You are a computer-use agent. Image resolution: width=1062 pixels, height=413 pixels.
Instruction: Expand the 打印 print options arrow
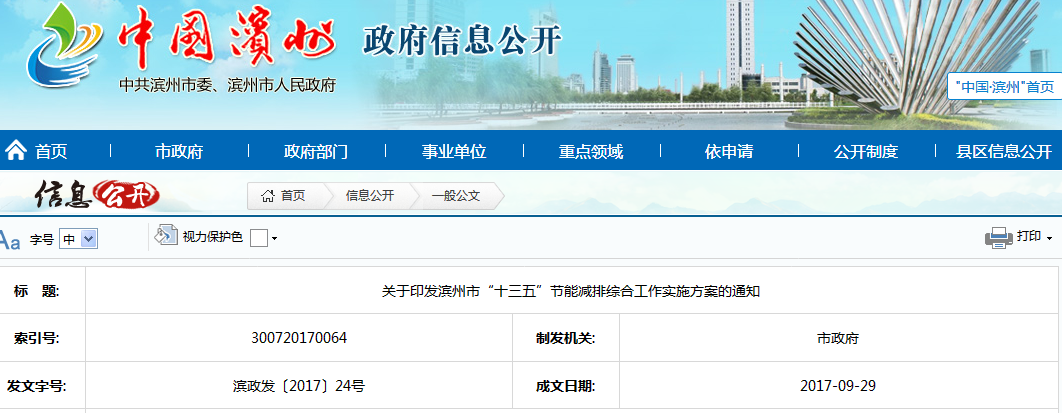click(x=1049, y=239)
